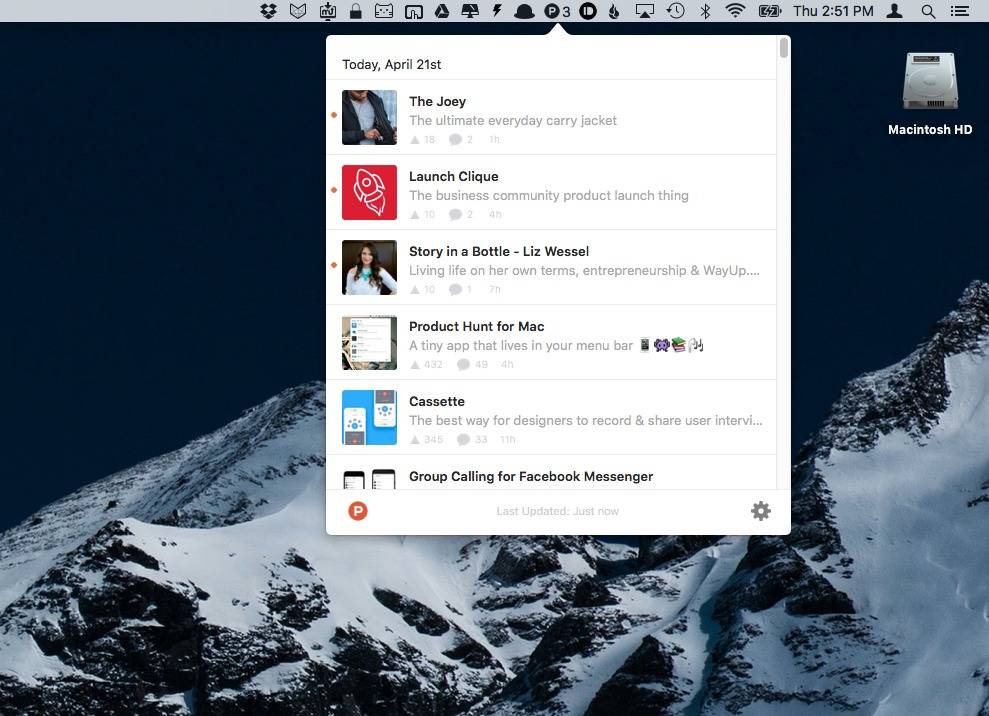
Task: Click the battery status icon
Action: click(770, 11)
